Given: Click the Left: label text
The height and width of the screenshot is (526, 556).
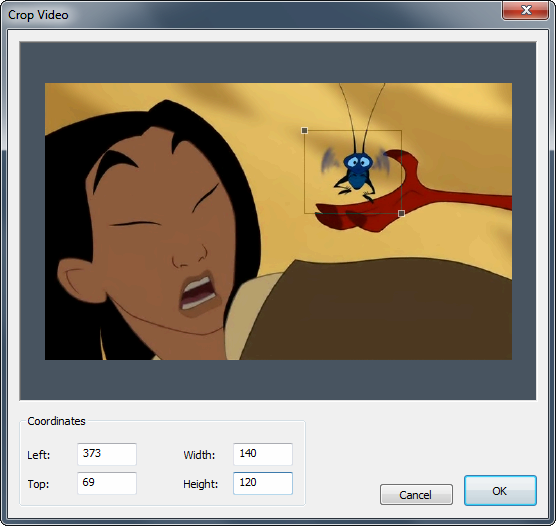Looking at the screenshot, I should pos(39,455).
